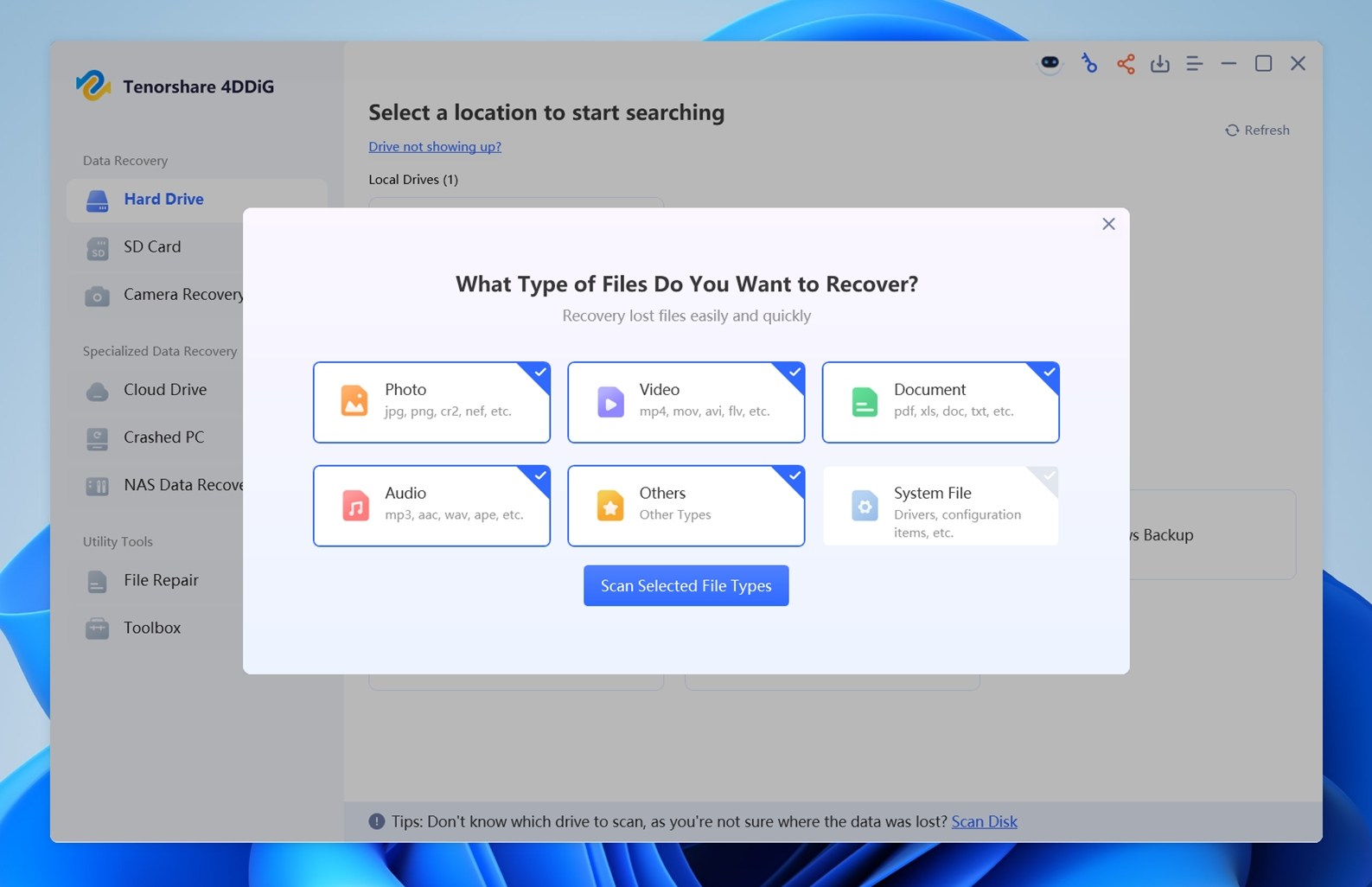Image resolution: width=1372 pixels, height=887 pixels.
Task: Uncheck the Video file type card
Action: [686, 402]
